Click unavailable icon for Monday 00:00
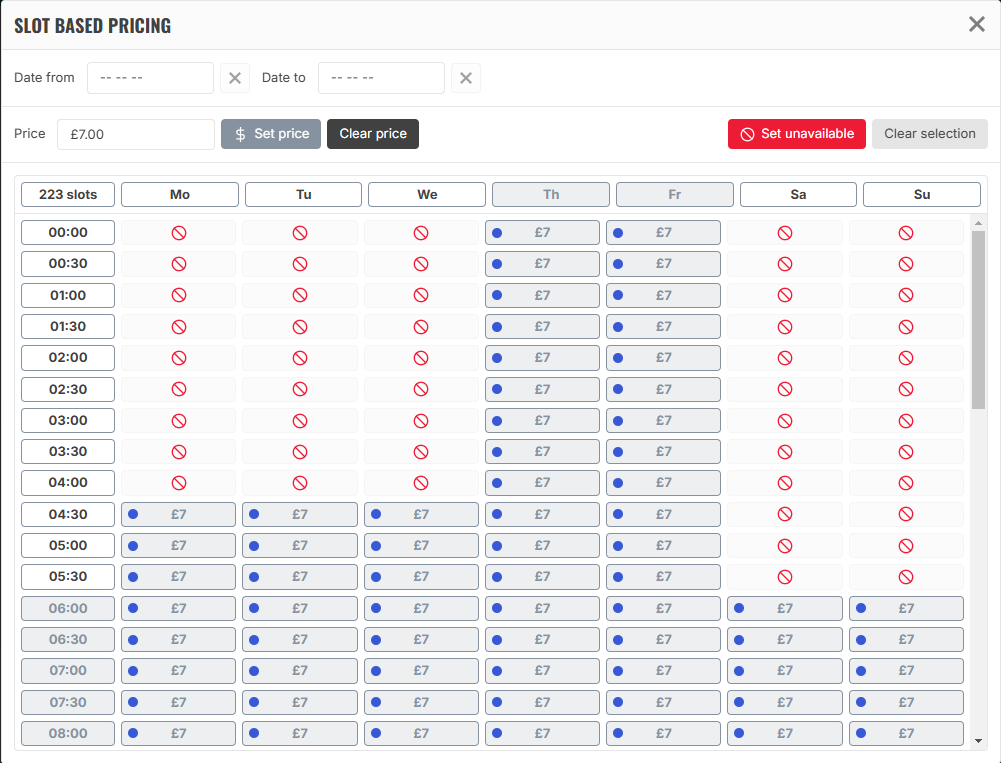1001x763 pixels. [179, 233]
